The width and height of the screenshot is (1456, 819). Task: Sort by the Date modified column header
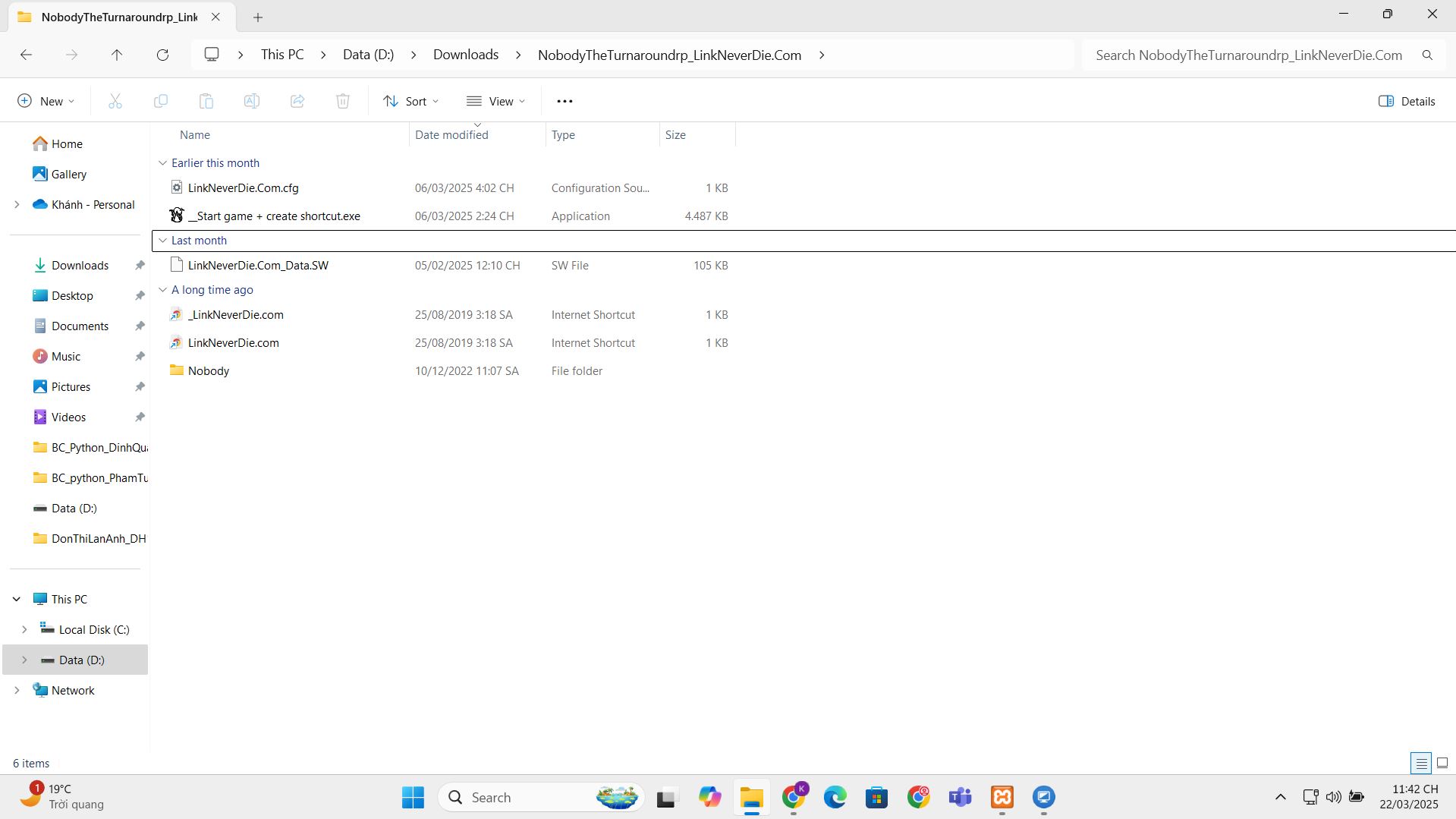(x=451, y=135)
